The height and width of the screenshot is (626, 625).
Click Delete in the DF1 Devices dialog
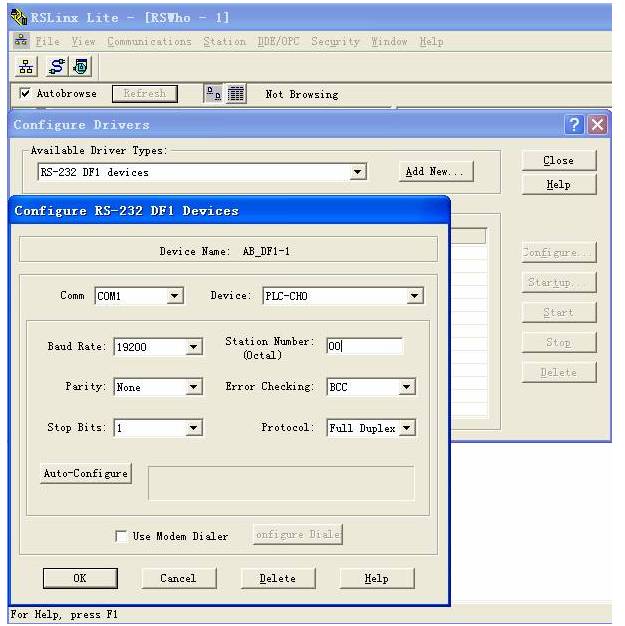[278, 578]
